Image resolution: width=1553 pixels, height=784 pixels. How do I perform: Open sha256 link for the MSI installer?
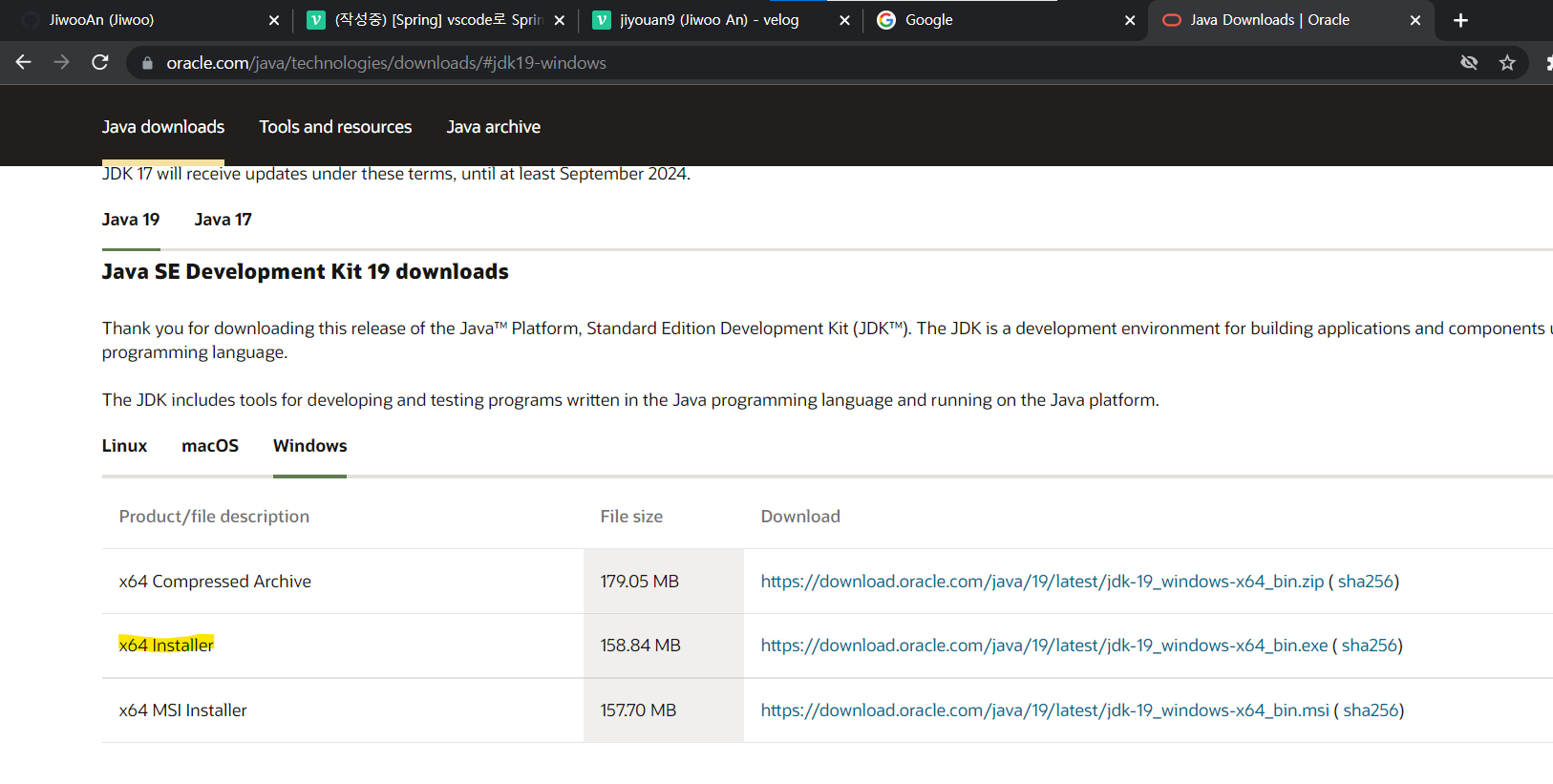[1372, 710]
